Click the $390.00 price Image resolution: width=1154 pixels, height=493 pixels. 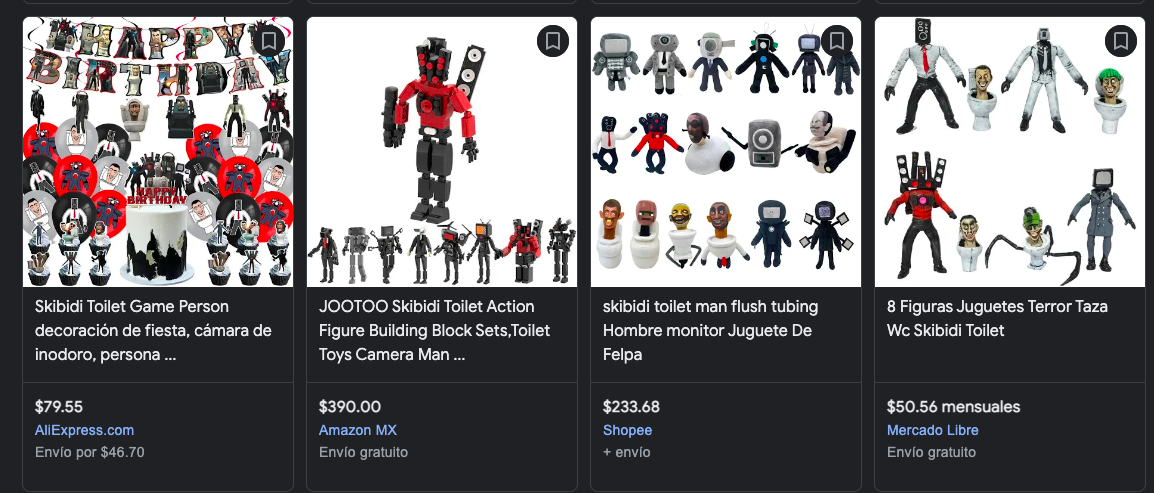coord(350,407)
